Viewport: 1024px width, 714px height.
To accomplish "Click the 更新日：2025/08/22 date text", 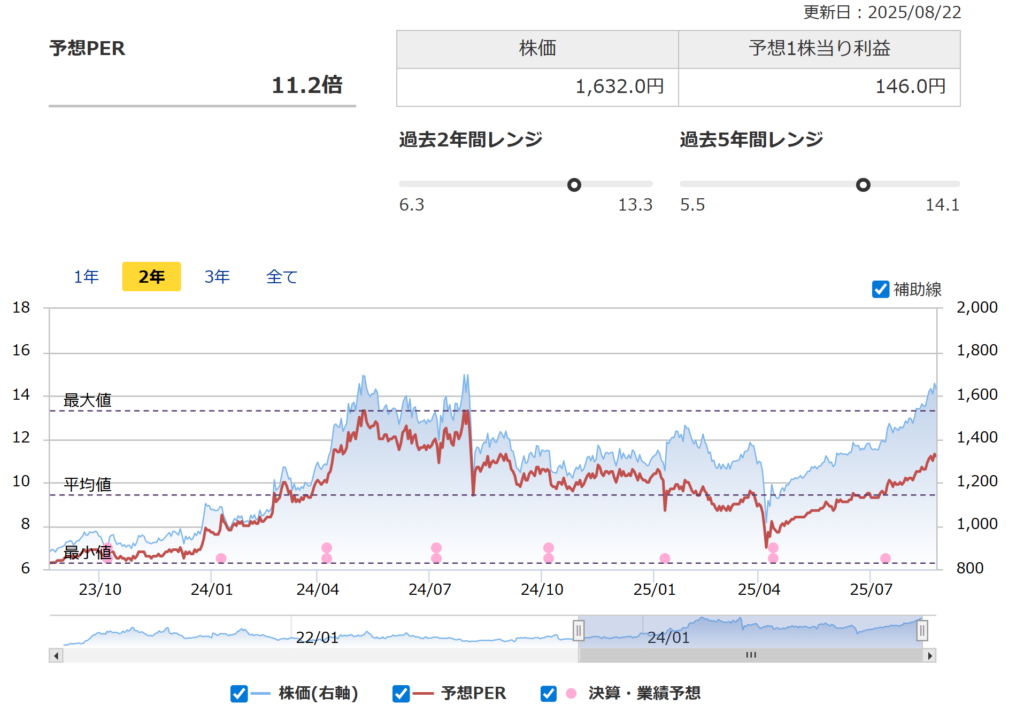I will click(x=882, y=12).
